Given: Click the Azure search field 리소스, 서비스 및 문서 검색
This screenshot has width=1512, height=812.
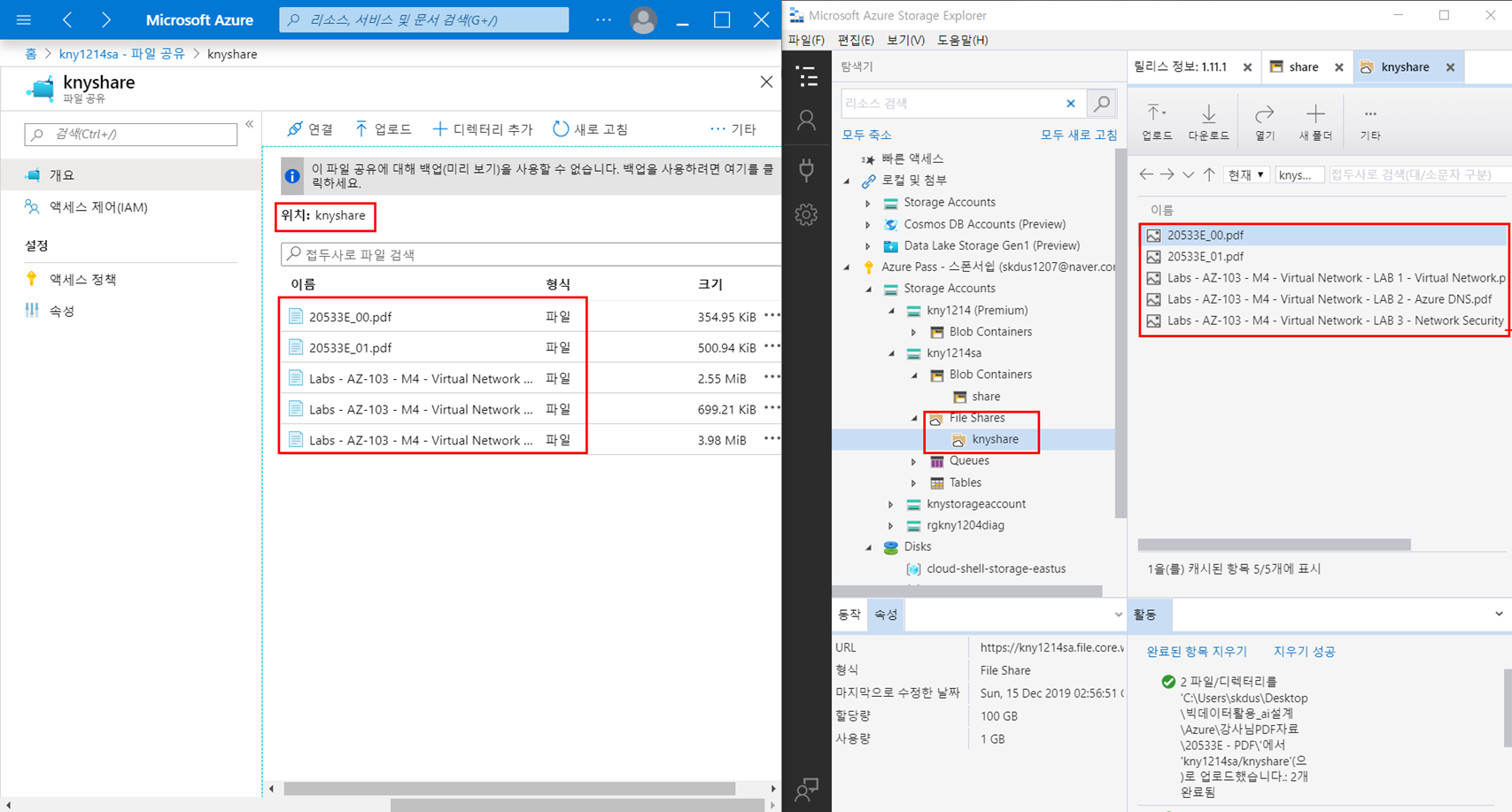Looking at the screenshot, I should [424, 19].
